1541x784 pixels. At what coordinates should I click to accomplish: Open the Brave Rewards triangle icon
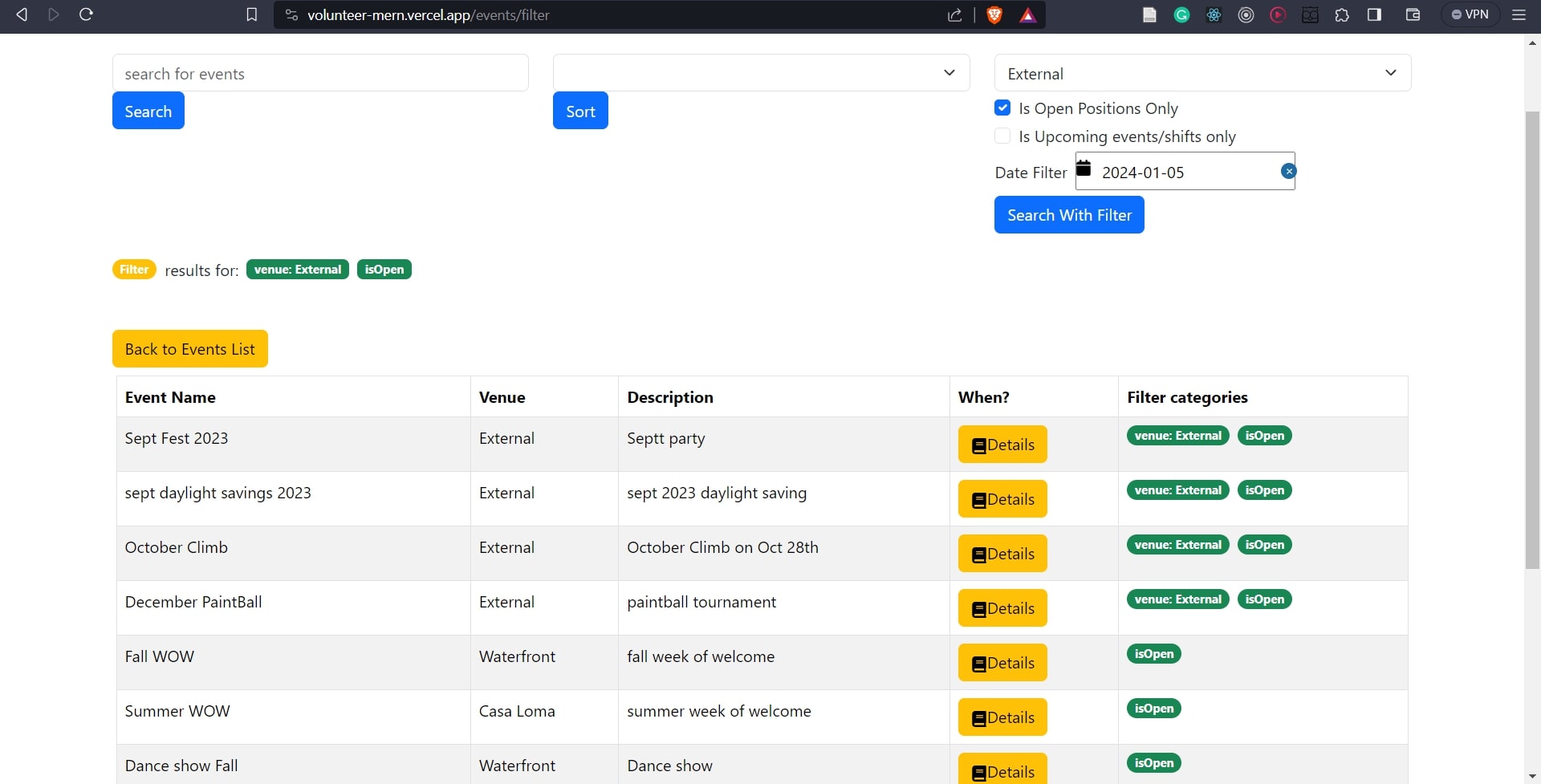tap(1027, 15)
